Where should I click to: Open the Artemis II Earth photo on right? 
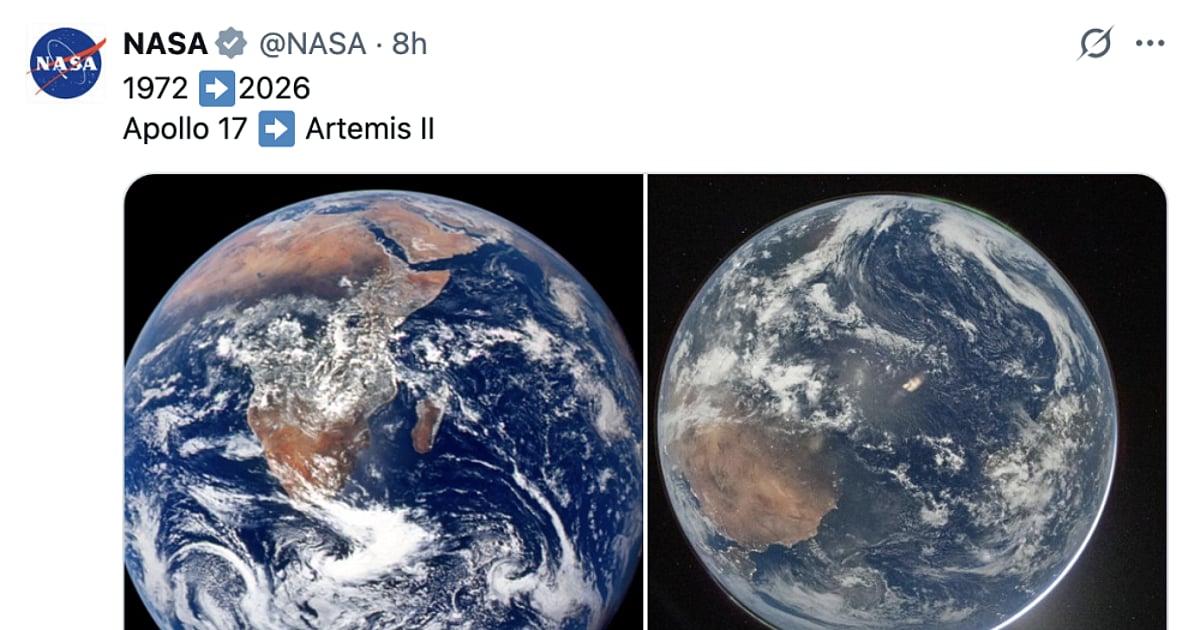coord(906,402)
